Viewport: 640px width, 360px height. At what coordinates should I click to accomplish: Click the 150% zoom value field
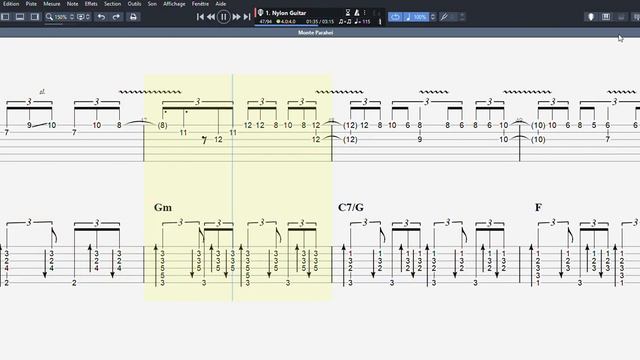(x=61, y=17)
